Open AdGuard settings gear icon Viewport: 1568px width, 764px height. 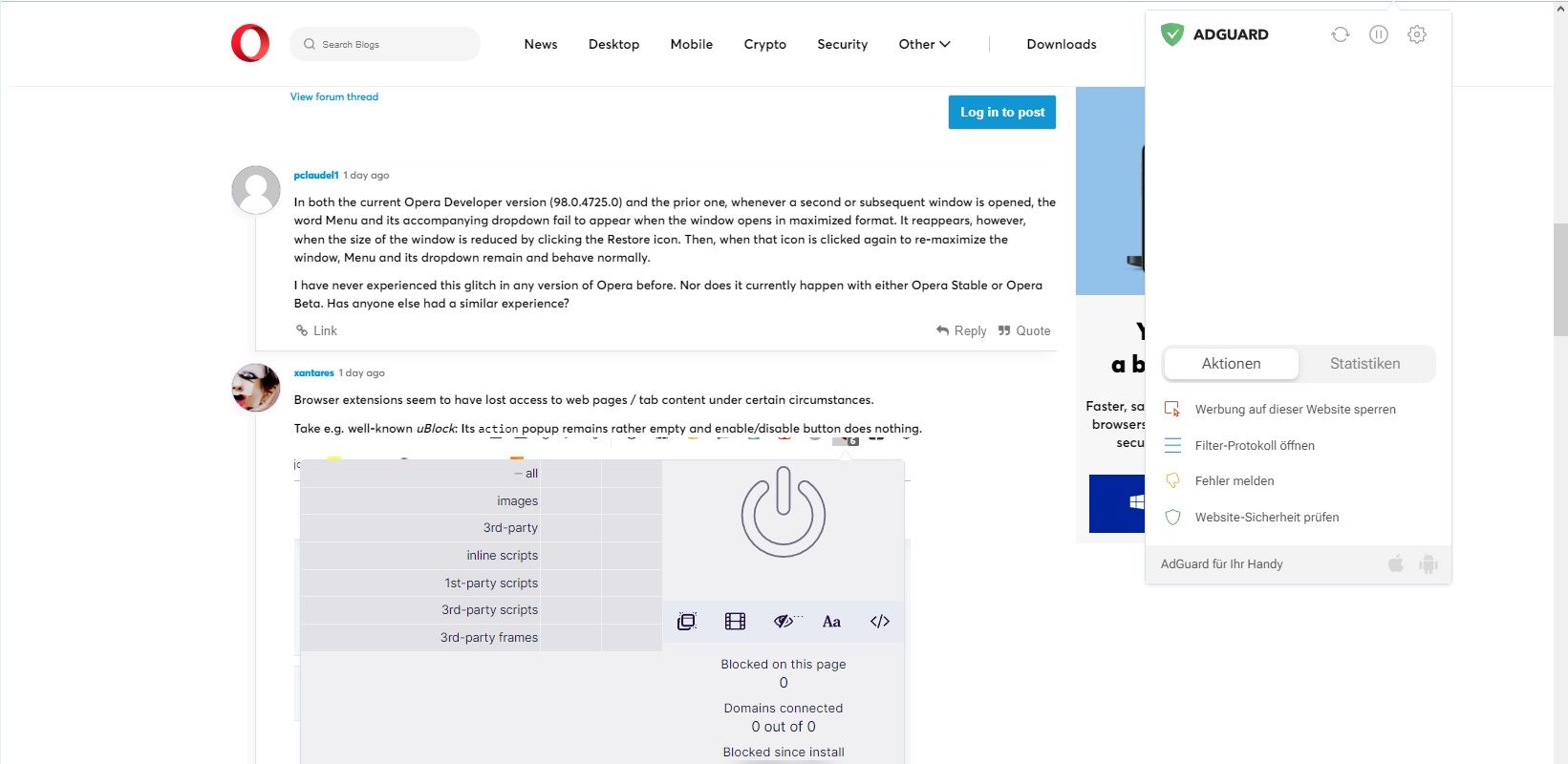1417,34
